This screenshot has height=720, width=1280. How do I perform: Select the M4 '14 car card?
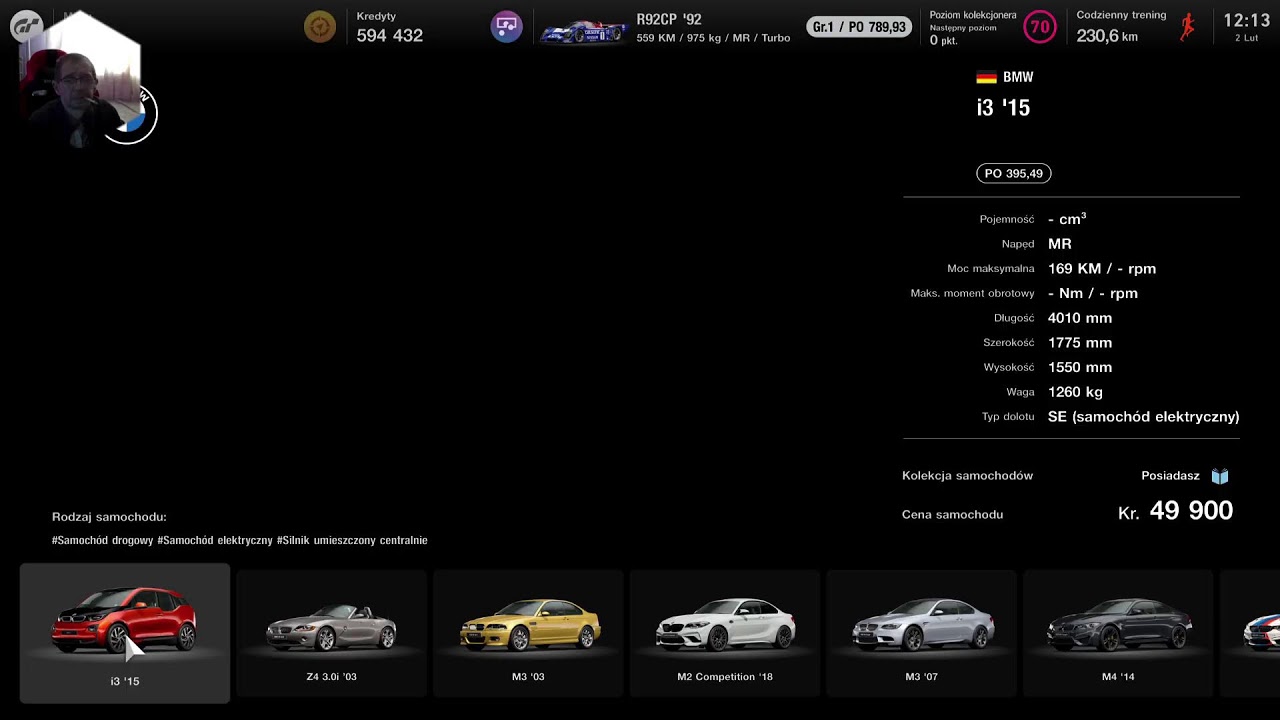(x=1118, y=633)
